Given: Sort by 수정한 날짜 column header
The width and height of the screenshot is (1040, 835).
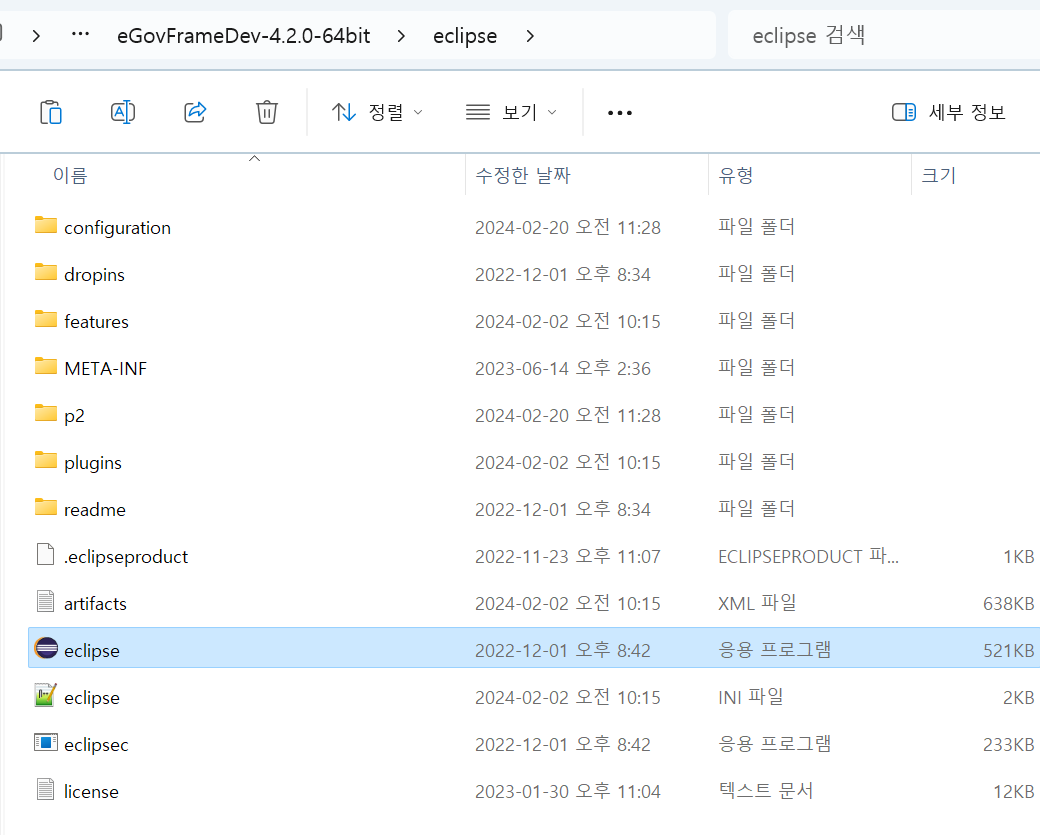Looking at the screenshot, I should pyautogui.click(x=522, y=175).
